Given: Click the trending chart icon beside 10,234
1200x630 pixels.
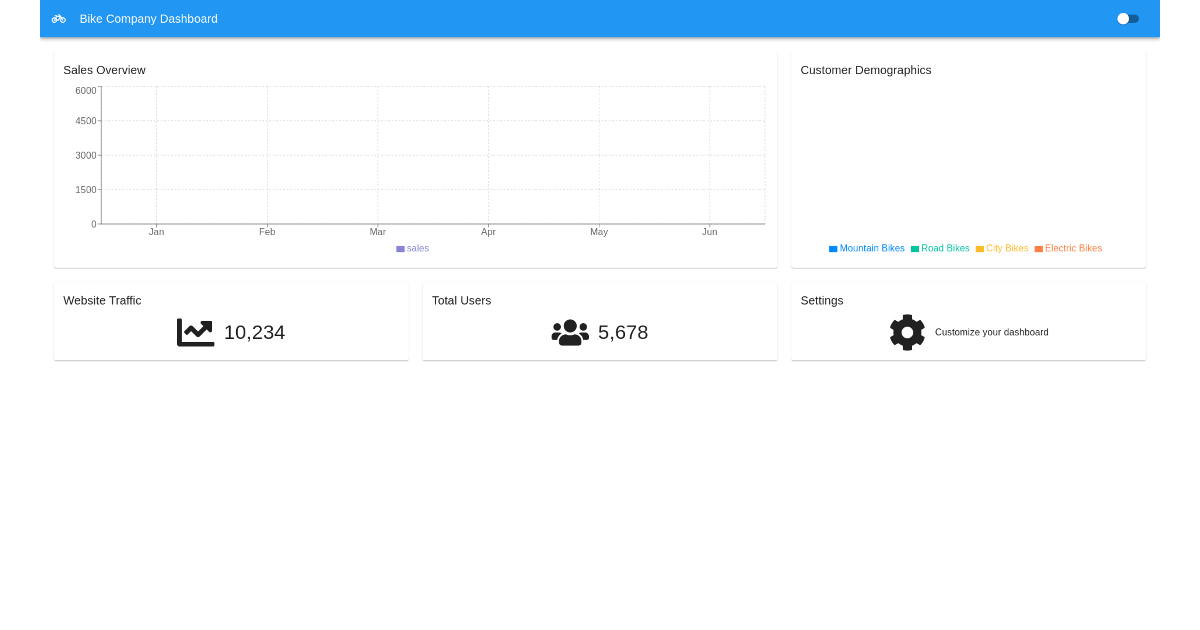Looking at the screenshot, I should (x=196, y=331).
